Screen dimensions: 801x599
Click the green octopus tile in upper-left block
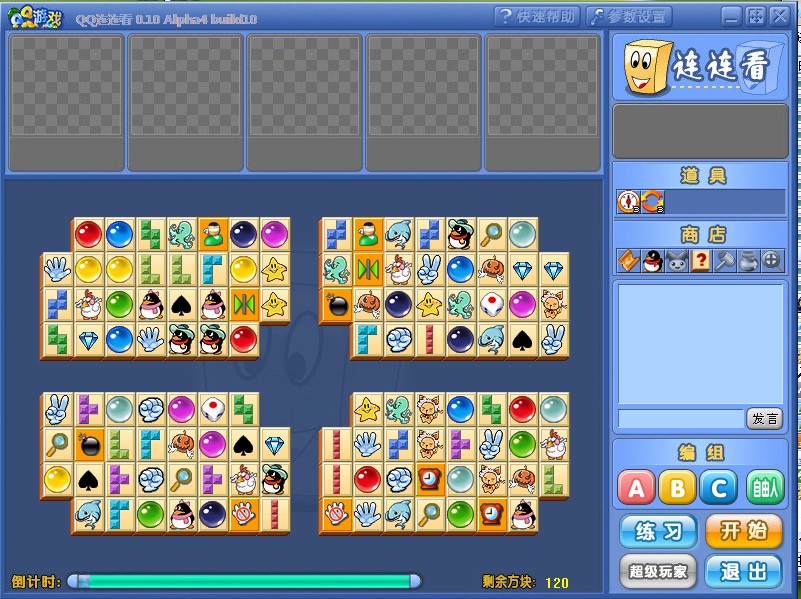coord(181,234)
